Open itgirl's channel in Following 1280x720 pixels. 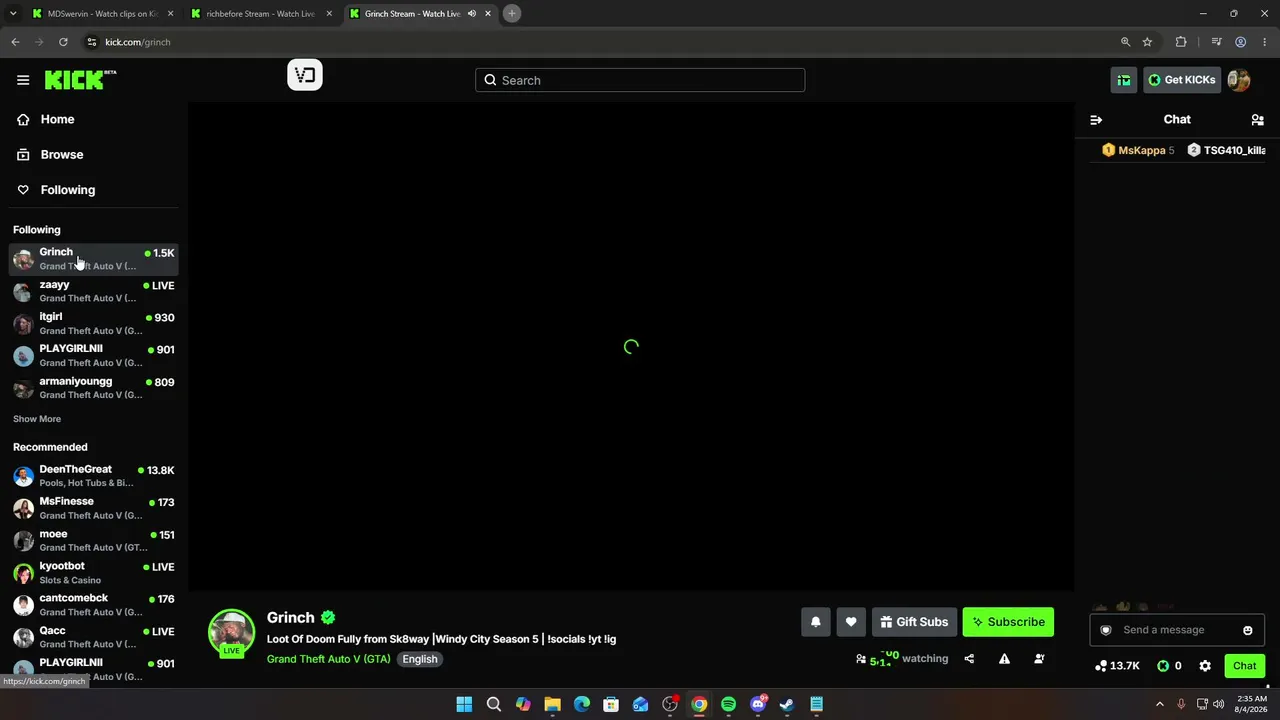coord(94,323)
